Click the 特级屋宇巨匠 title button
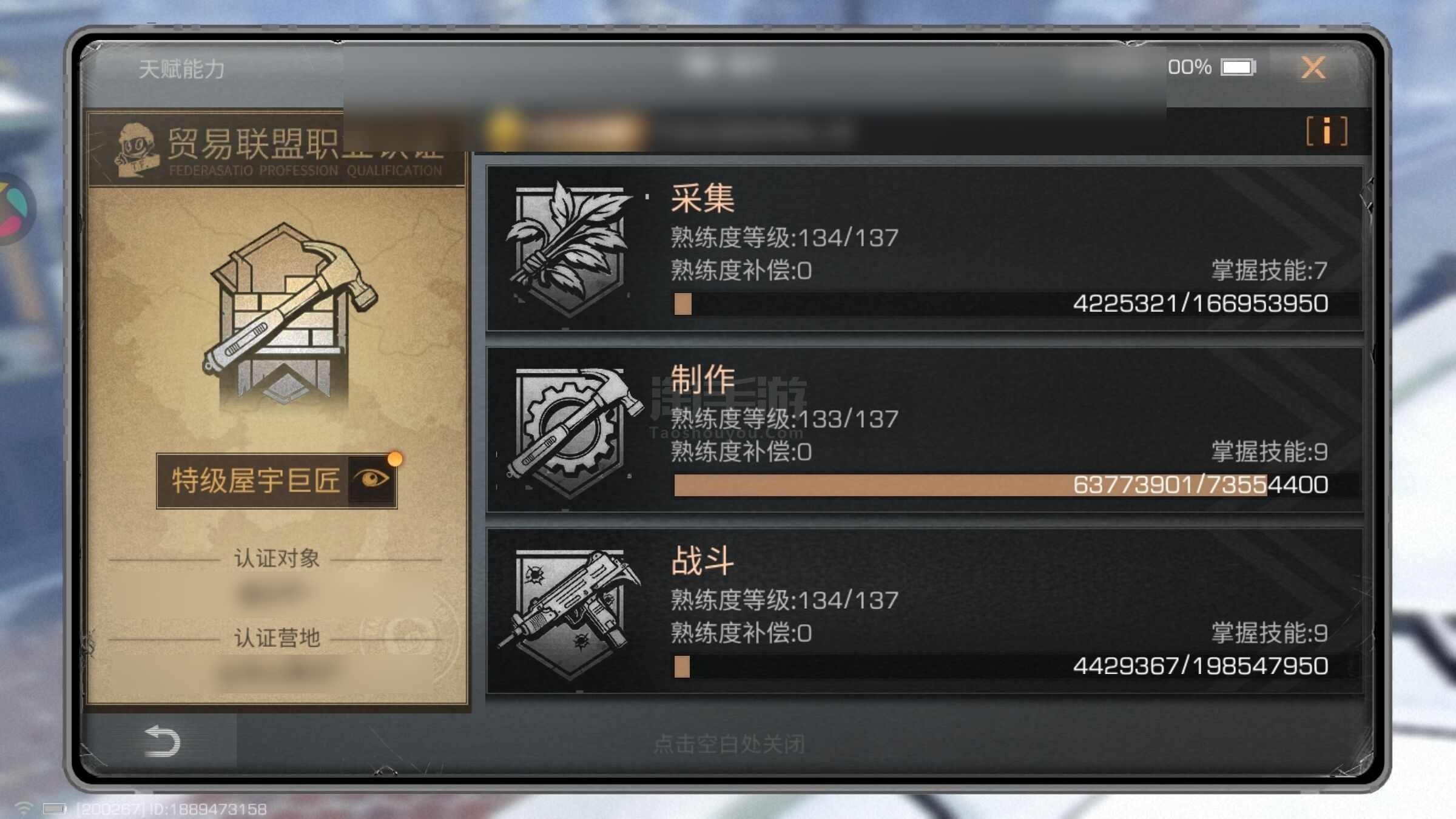This screenshot has height=819, width=1456. click(x=277, y=480)
